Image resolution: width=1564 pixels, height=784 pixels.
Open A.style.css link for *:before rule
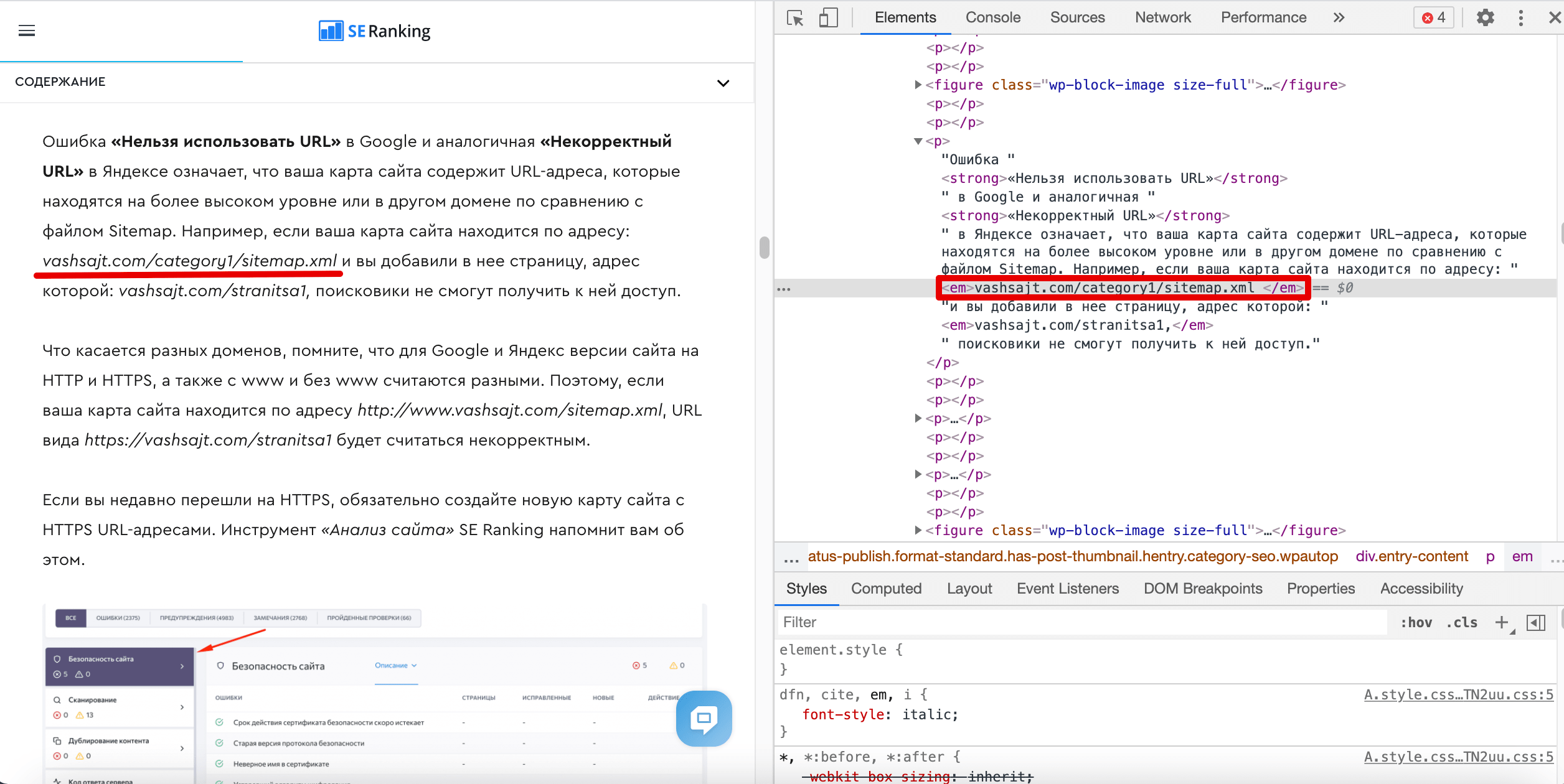(1458, 757)
